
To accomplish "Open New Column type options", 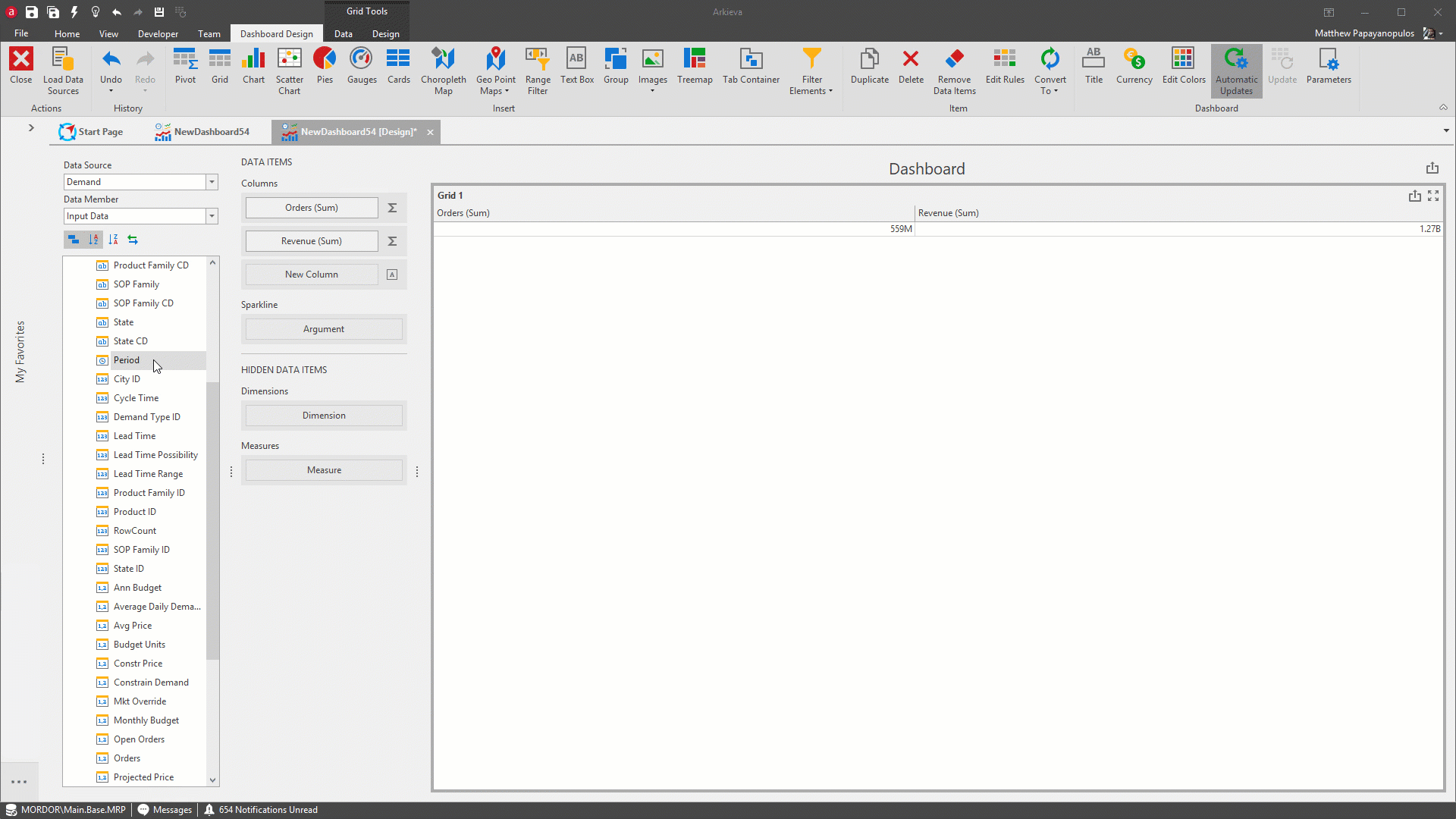I will [x=392, y=275].
